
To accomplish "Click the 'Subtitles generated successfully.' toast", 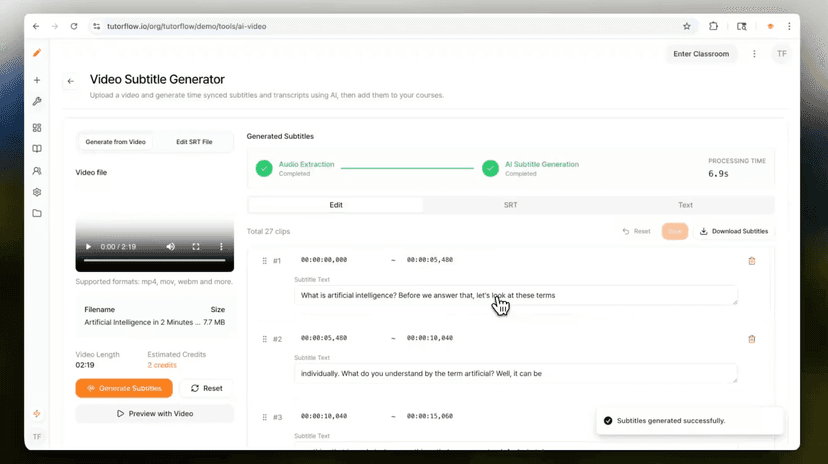I will point(690,421).
